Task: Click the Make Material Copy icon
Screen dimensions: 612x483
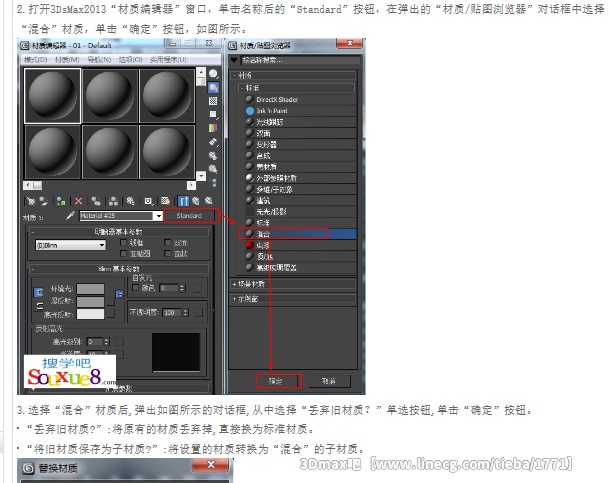Action: point(96,201)
